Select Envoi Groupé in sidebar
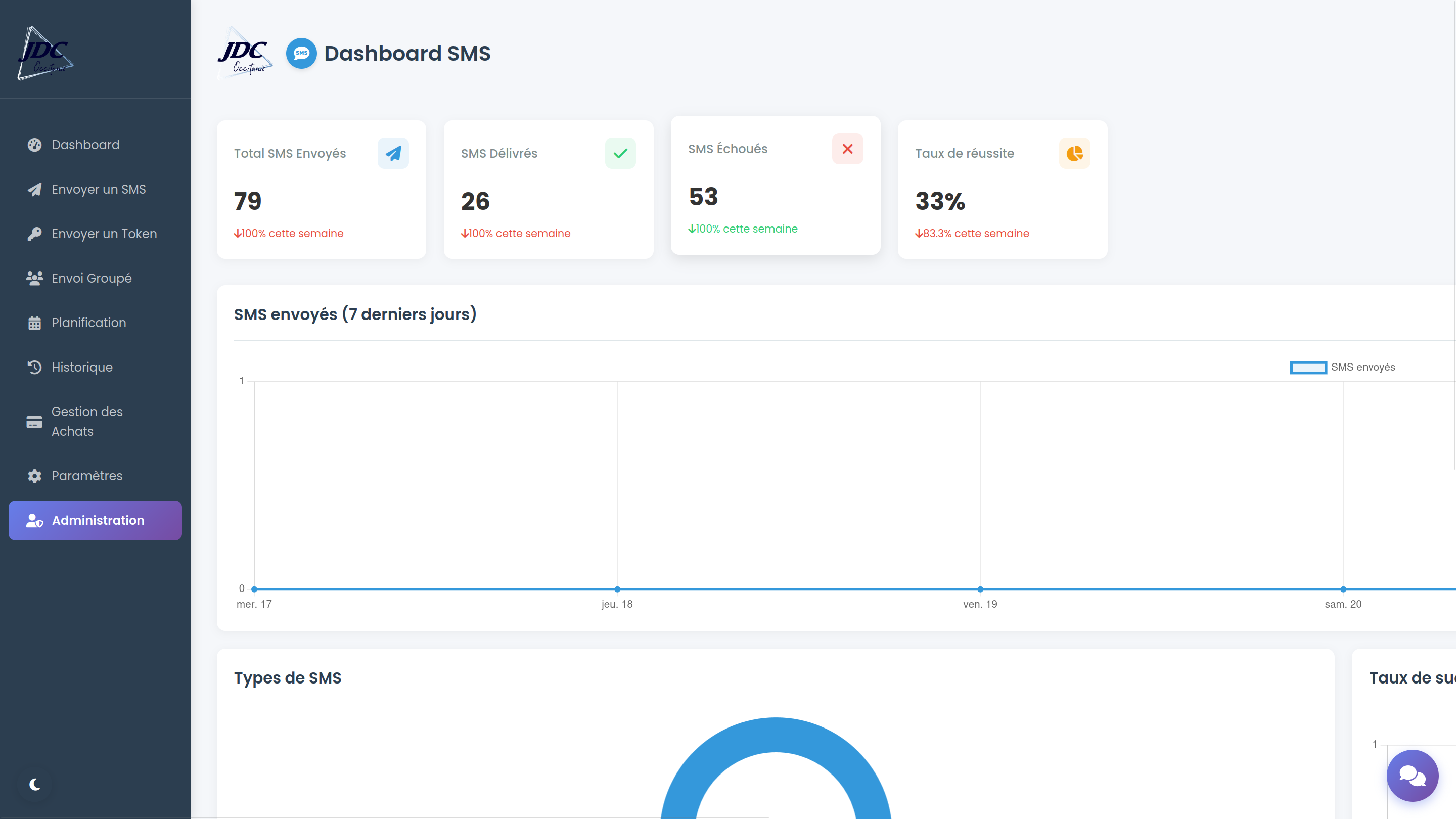The image size is (1456, 819). pyautogui.click(x=95, y=278)
